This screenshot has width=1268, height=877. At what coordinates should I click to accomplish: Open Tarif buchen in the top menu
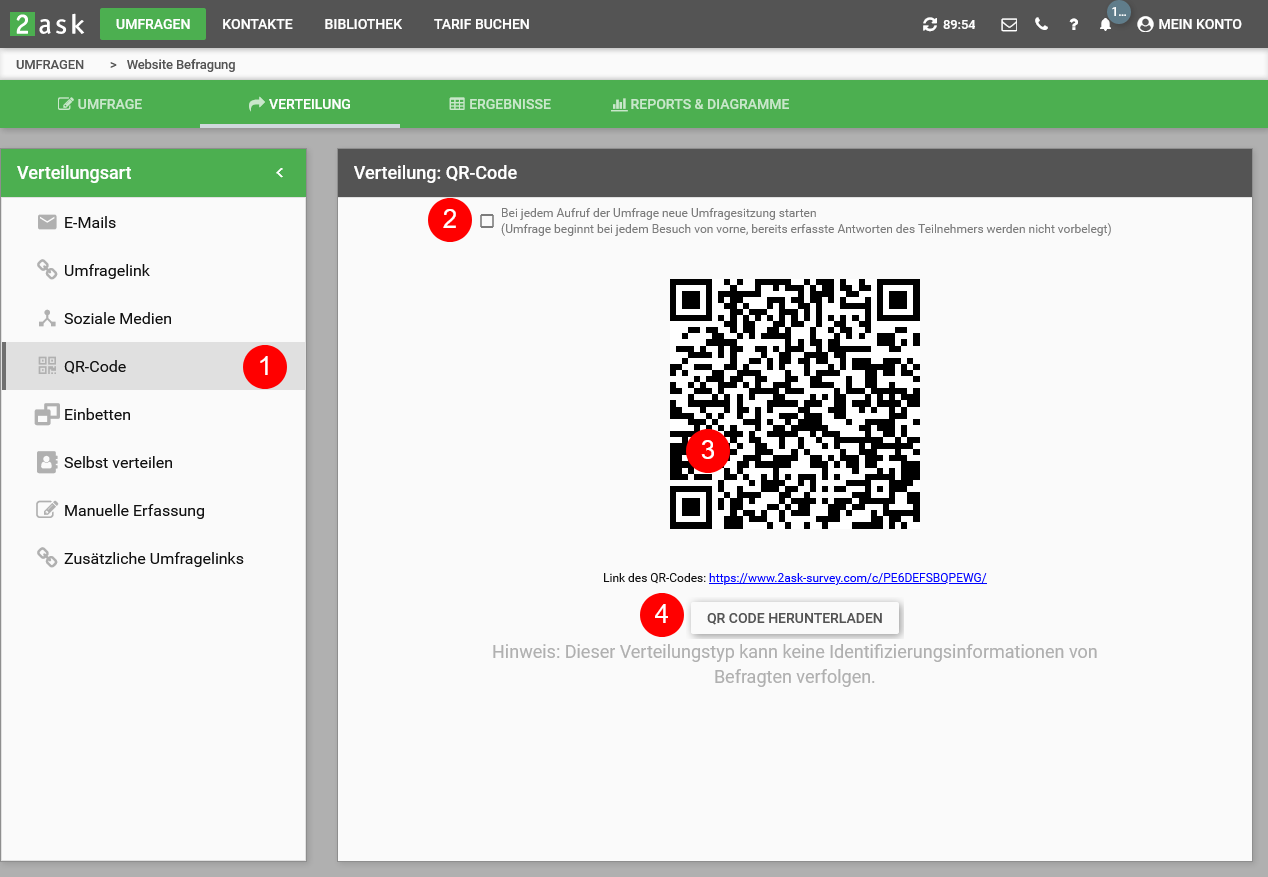(482, 24)
